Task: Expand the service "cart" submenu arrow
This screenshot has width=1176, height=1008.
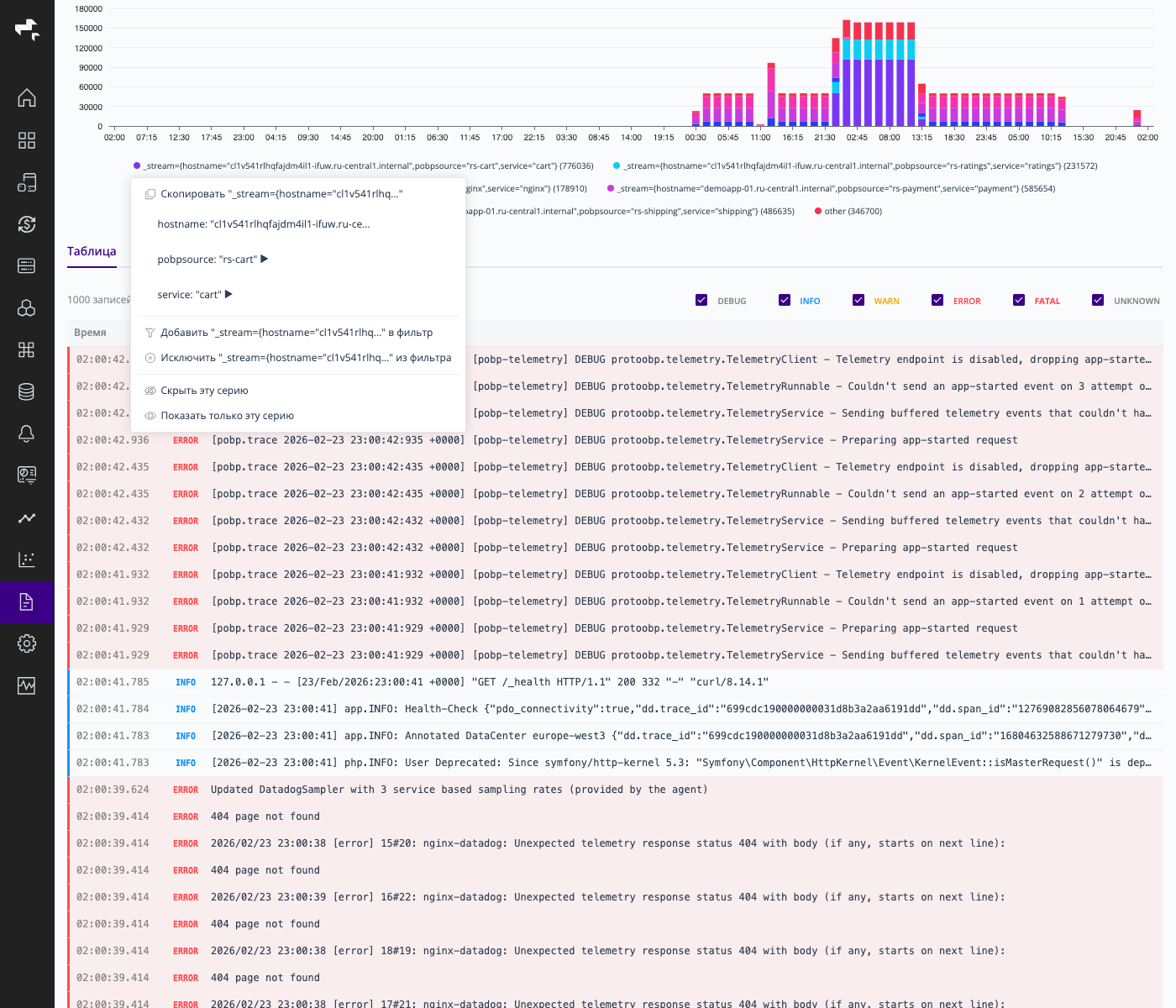Action: point(228,294)
